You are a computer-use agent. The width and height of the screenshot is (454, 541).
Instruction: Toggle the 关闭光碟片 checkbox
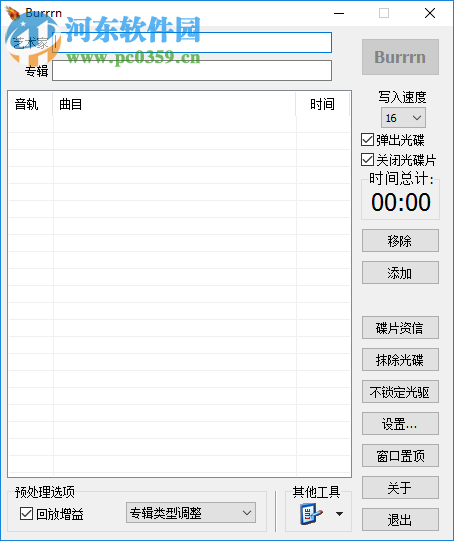367,160
